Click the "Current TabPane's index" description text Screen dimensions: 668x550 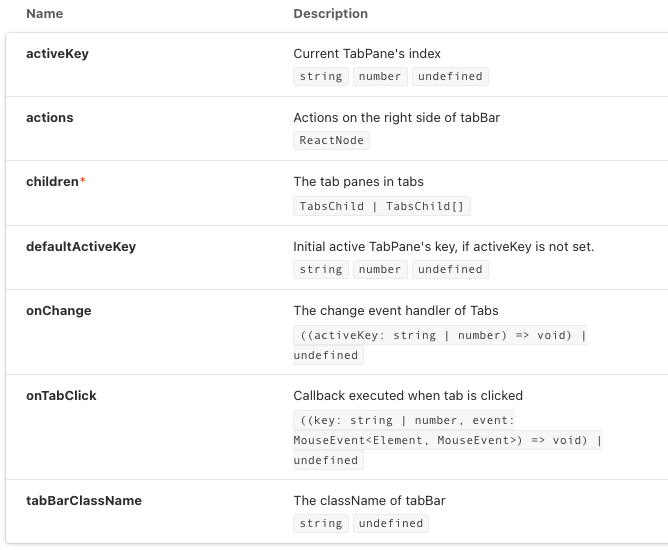[x=367, y=53]
